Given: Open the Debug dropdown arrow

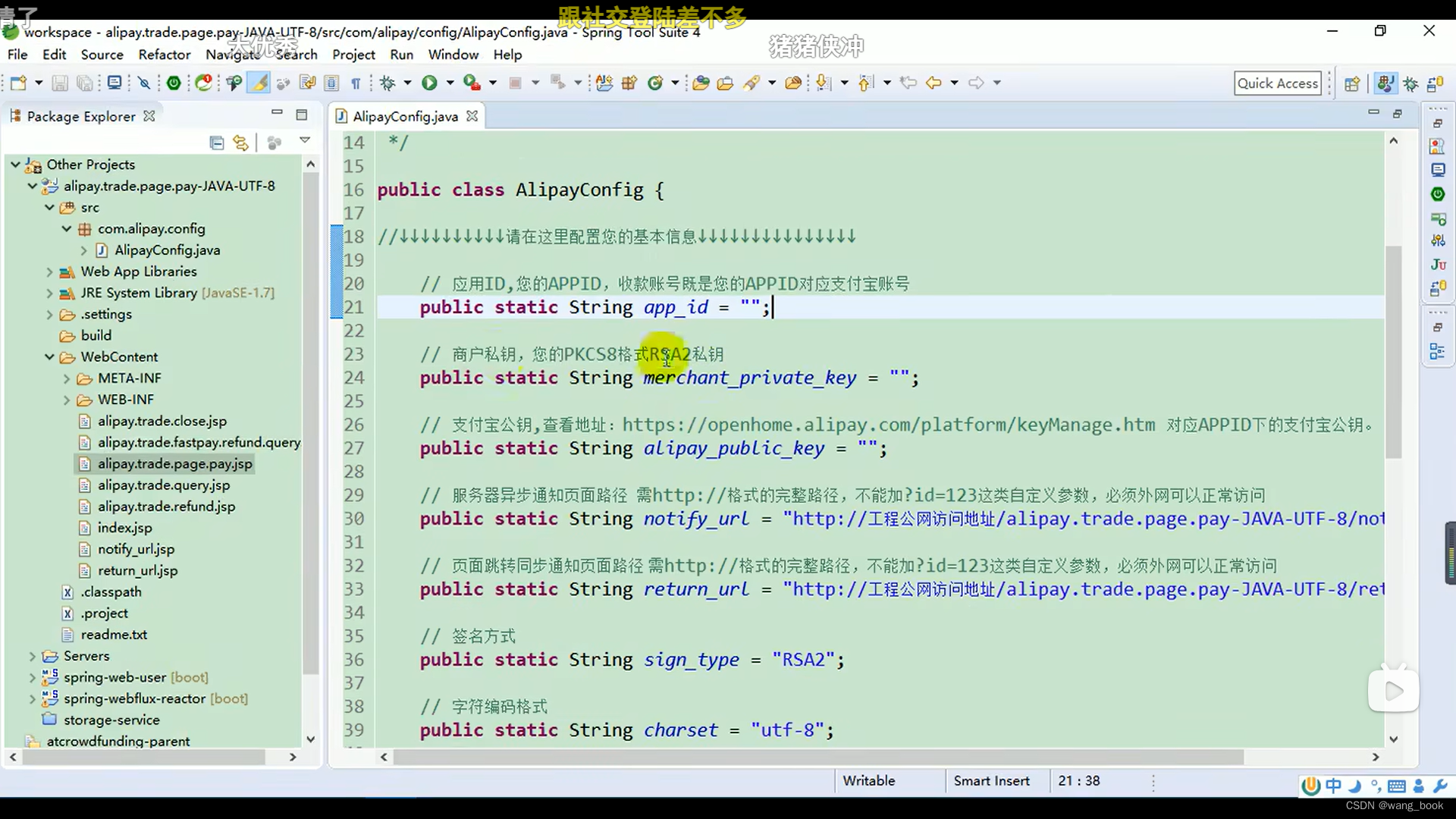Looking at the screenshot, I should [407, 83].
